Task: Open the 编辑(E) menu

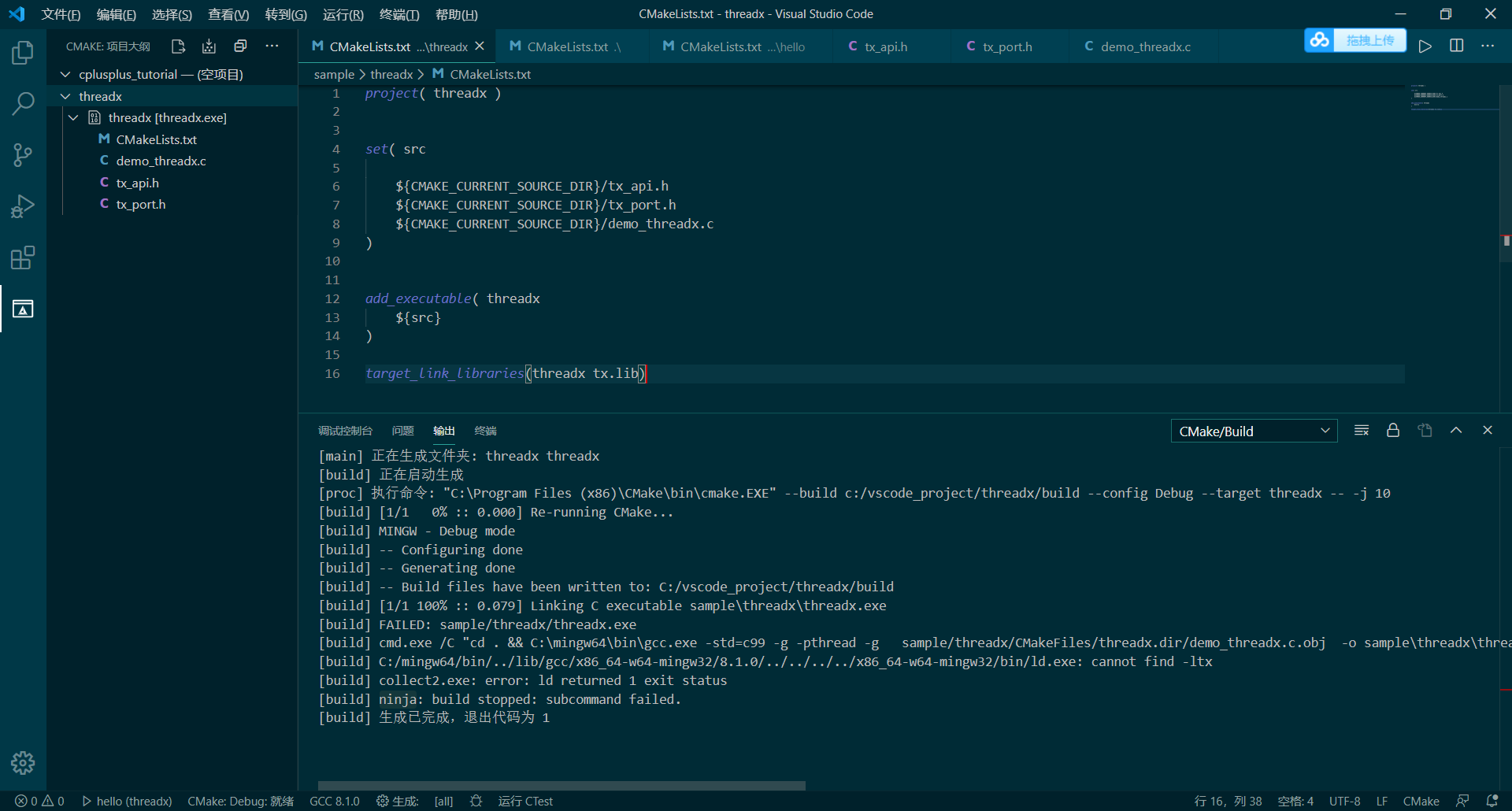Action: pos(117,14)
